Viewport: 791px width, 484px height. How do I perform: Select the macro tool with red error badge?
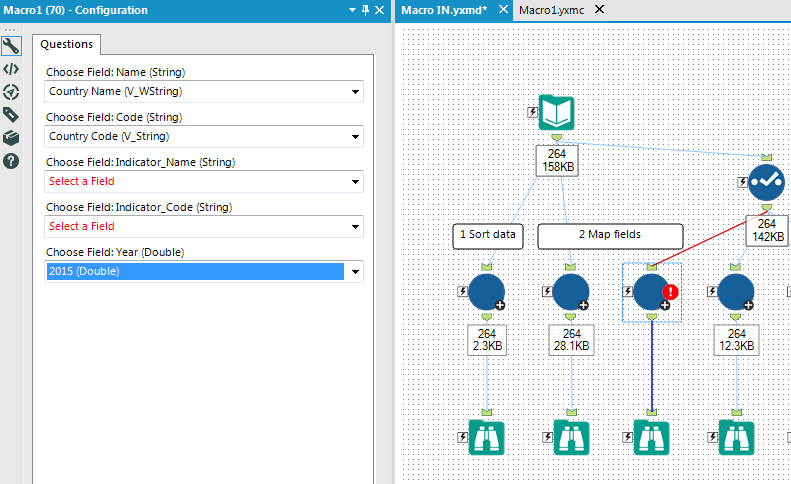coord(651,292)
